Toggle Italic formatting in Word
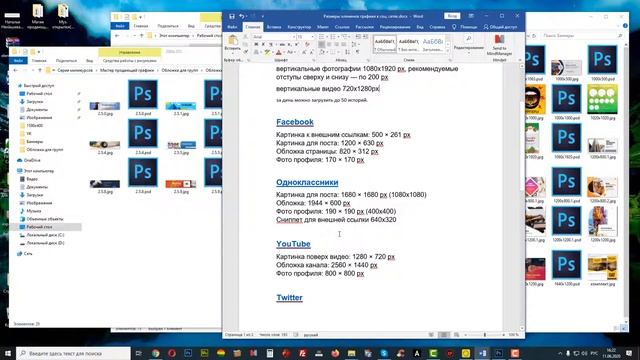 pyautogui.click(x=263, y=44)
